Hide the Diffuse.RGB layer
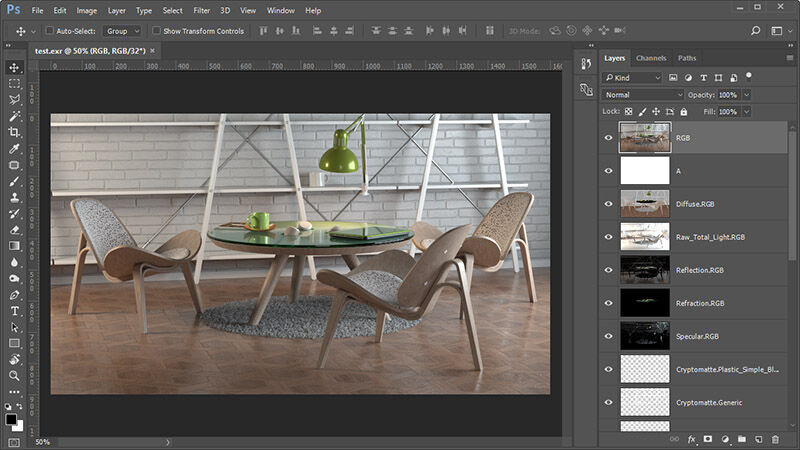800x450 pixels. tap(608, 204)
